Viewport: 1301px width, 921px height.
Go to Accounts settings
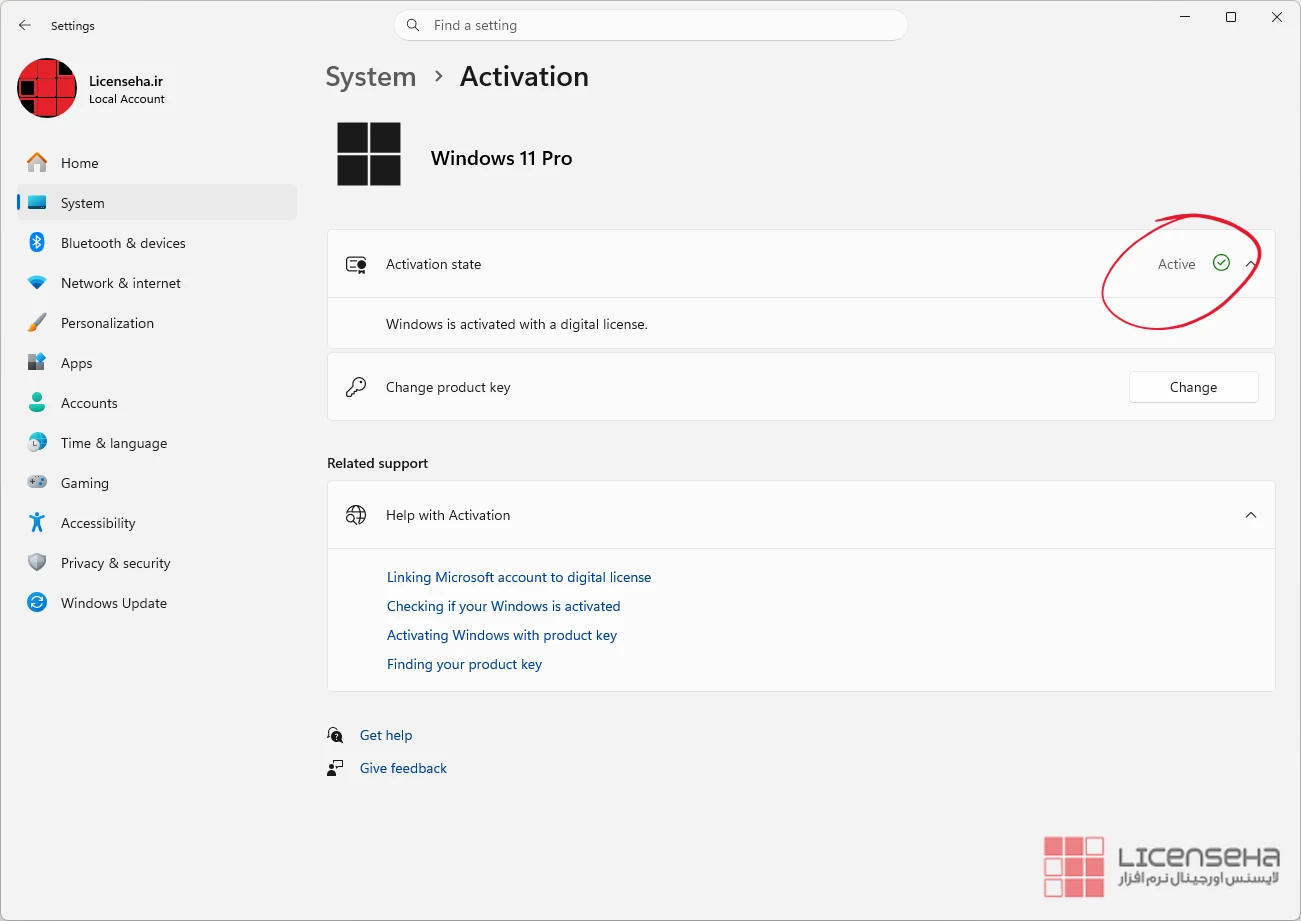coord(157,403)
